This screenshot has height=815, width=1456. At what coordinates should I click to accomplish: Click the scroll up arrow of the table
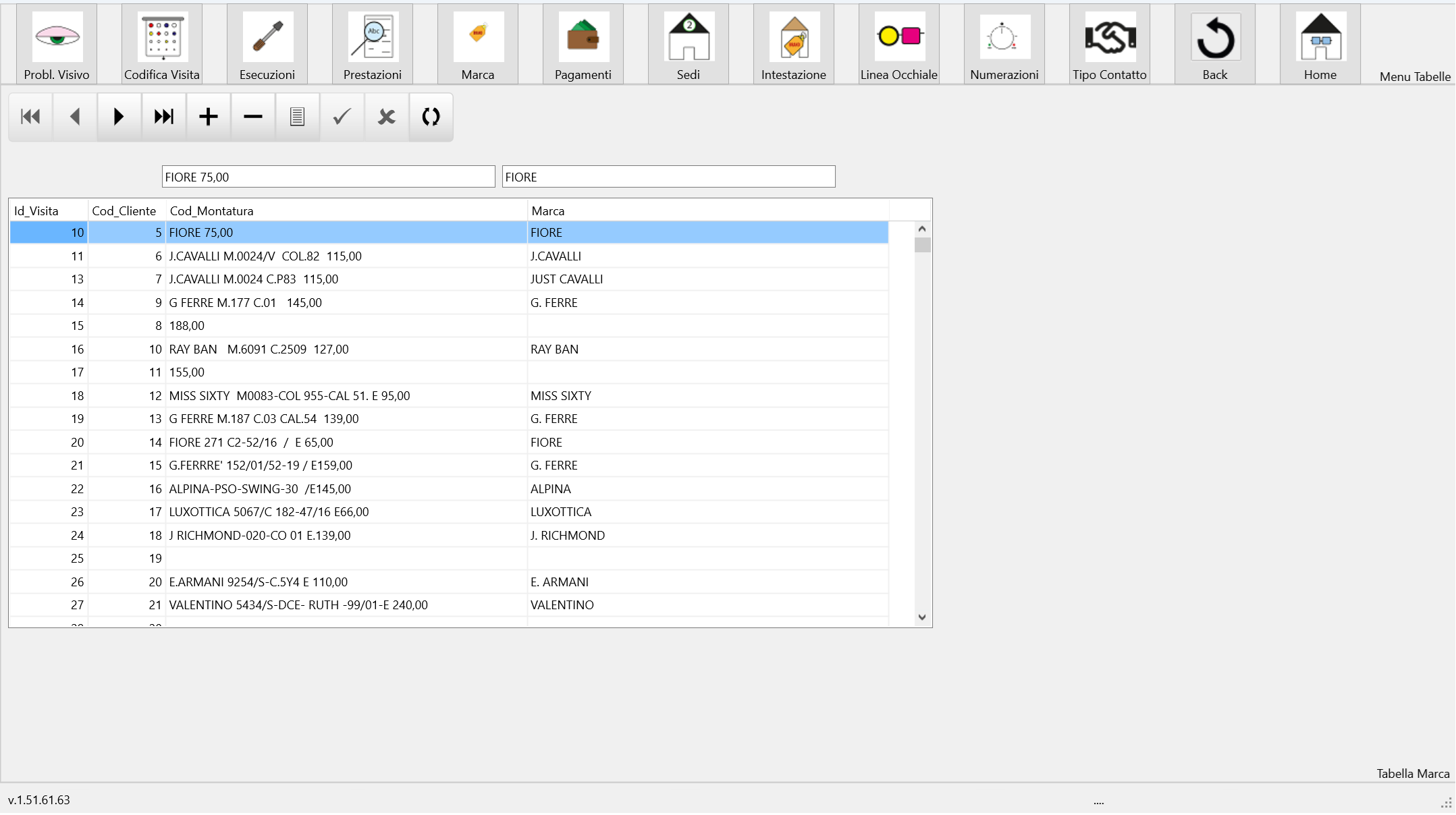[922, 229]
